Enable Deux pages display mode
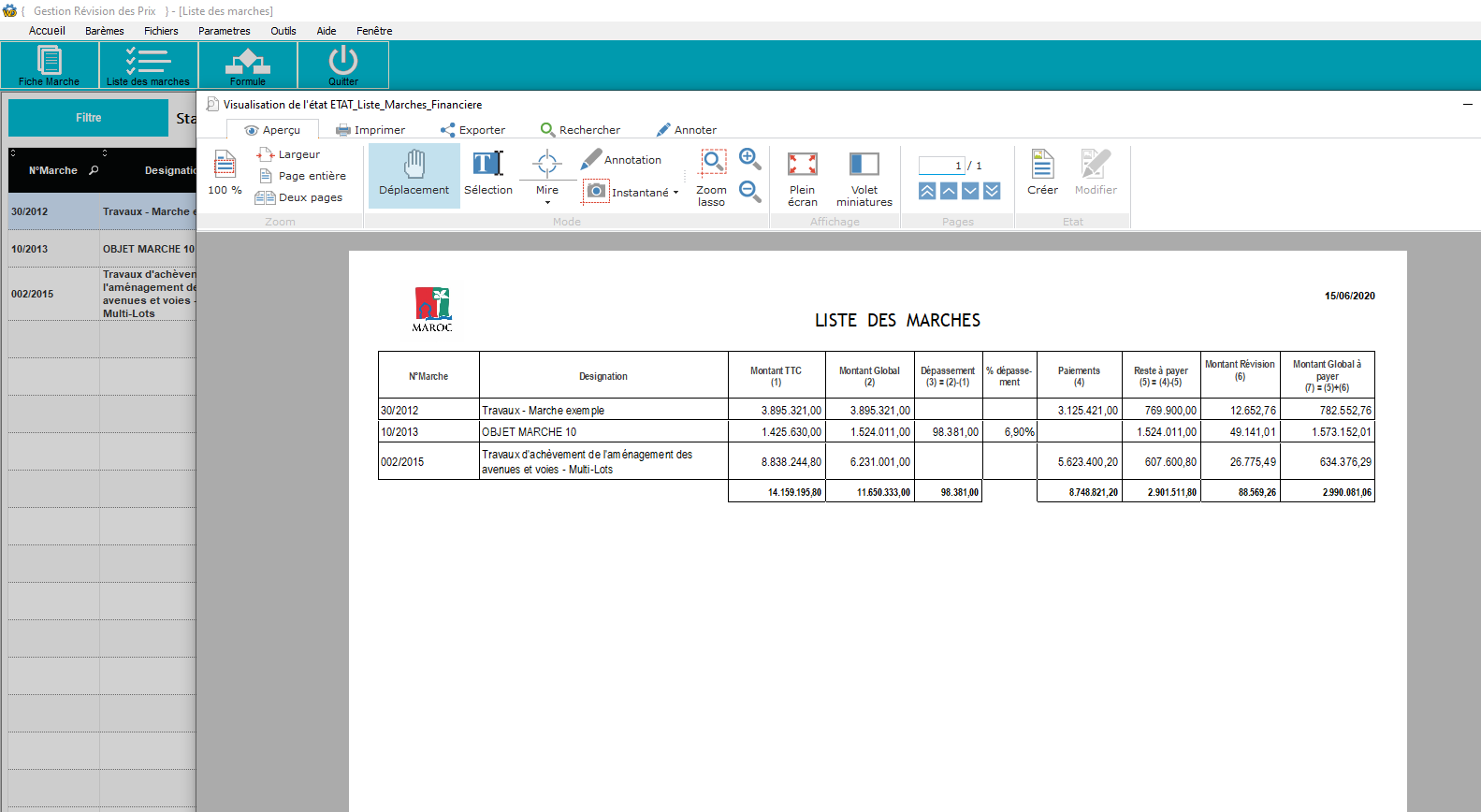Screen dimensions: 1481x812 300,197
